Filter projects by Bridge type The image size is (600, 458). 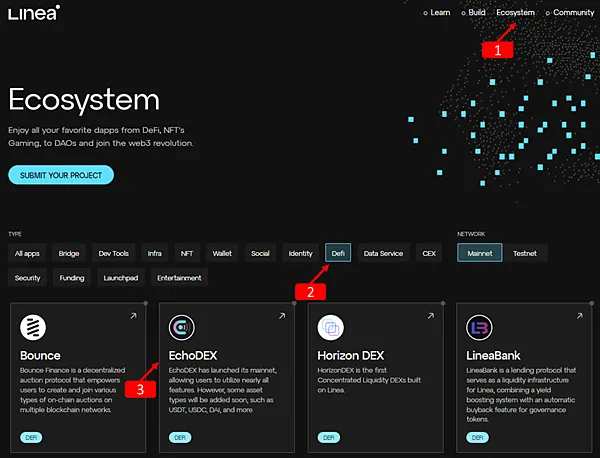pos(69,253)
